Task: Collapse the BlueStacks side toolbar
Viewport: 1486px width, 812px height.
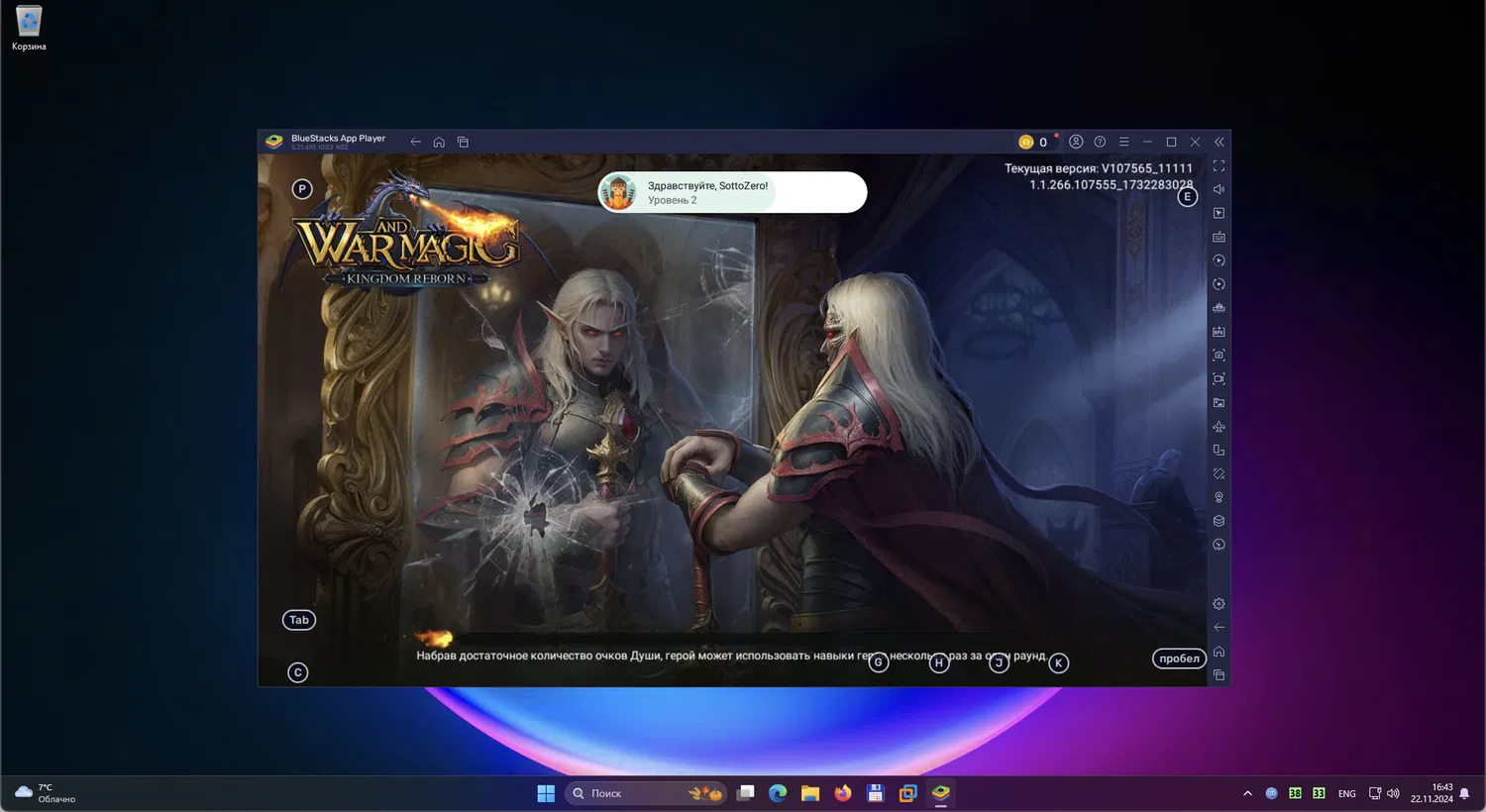Action: click(1220, 142)
